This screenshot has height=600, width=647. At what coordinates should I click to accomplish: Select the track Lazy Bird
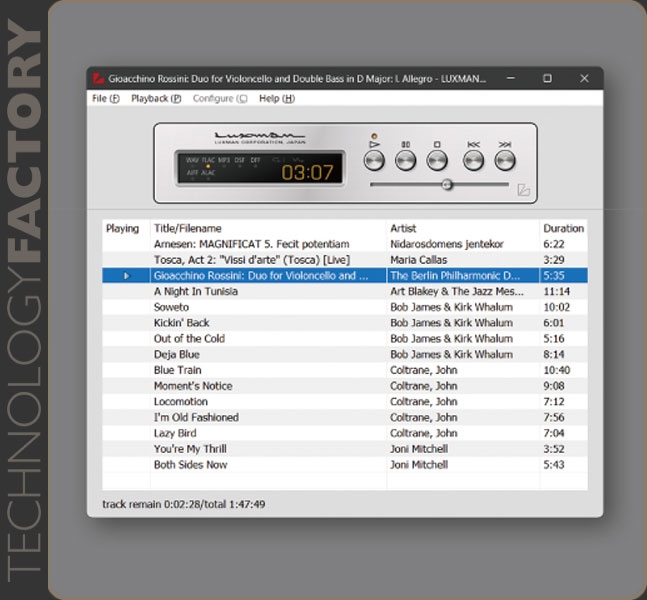[345, 433]
